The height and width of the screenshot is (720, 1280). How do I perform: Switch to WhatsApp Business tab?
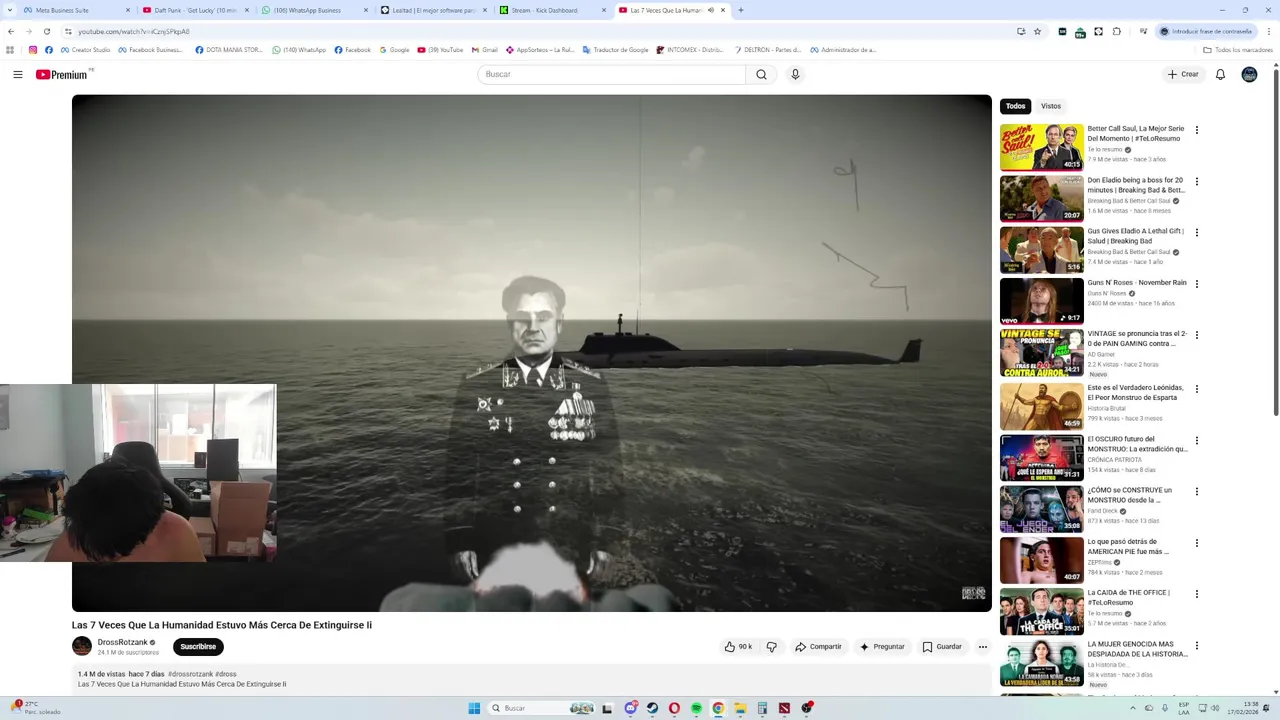(313, 10)
